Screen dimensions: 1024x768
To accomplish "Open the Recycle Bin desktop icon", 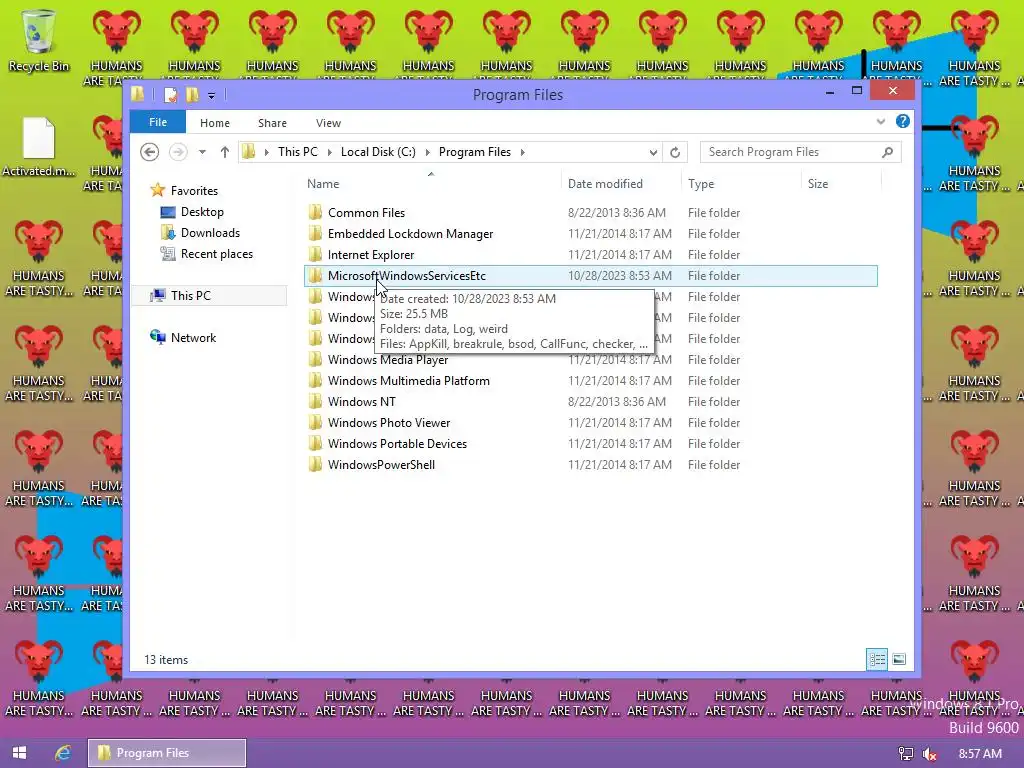I will 38,40.
